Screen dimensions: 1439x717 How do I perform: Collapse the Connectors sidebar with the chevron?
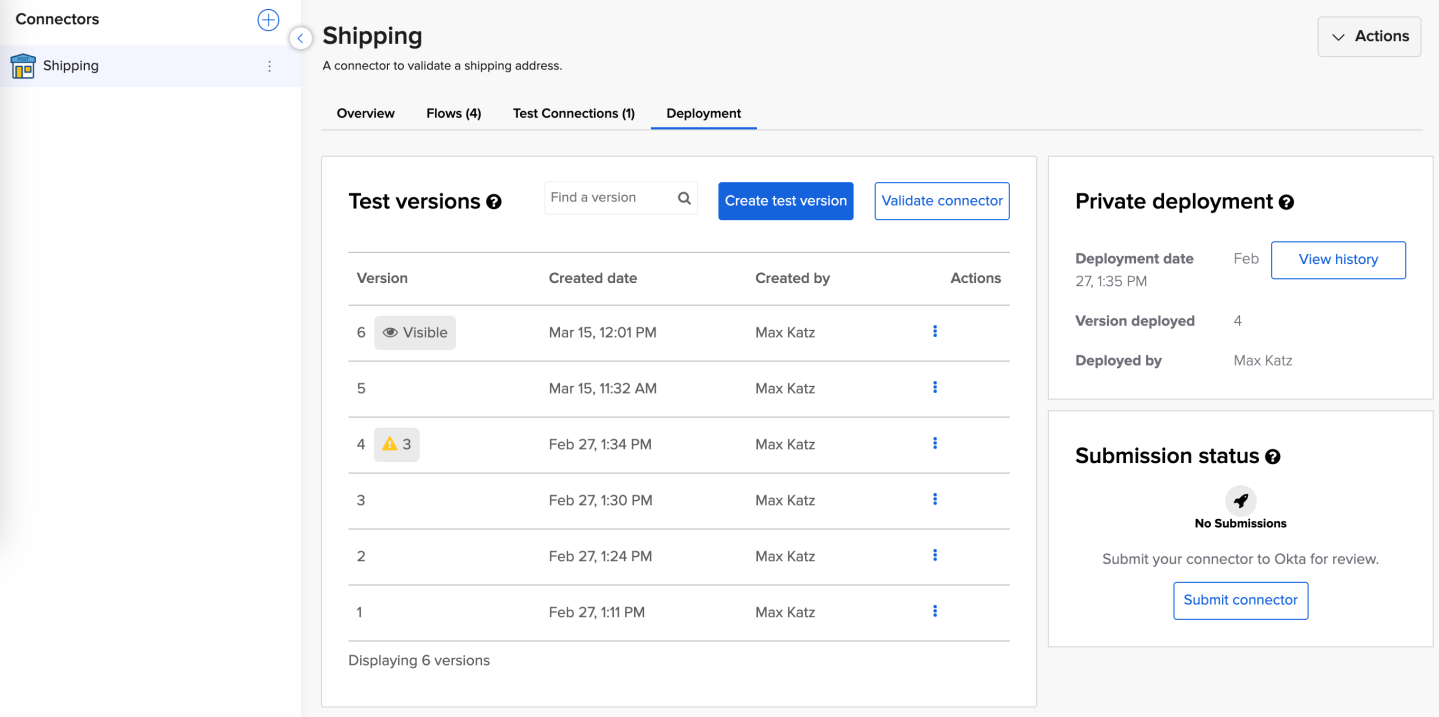(300, 38)
